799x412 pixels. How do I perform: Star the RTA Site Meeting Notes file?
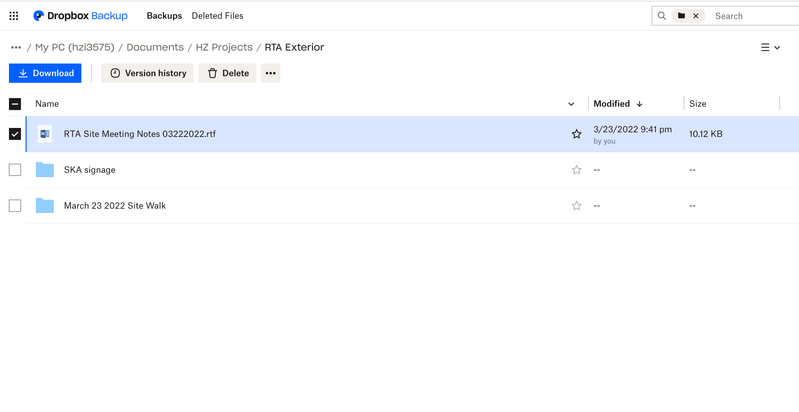(x=576, y=134)
